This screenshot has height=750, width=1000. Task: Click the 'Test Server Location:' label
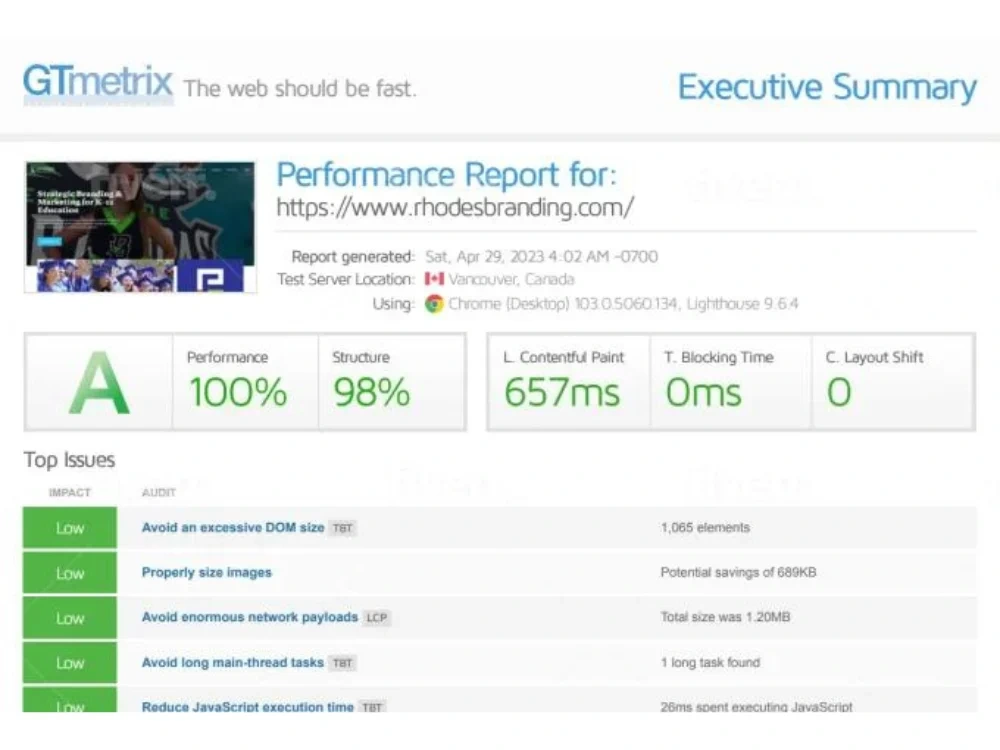coord(346,279)
